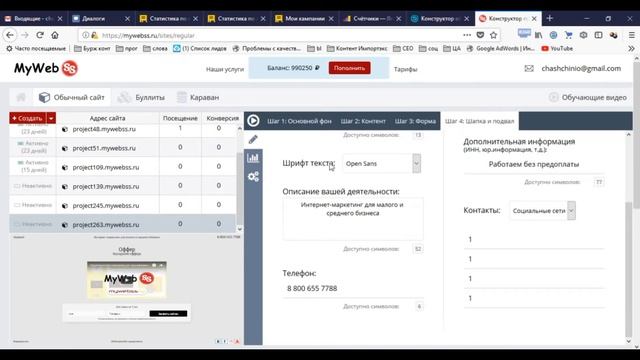This screenshot has height=360, width=640.
Task: Open the gears settings icon in sidebar
Action: click(253, 177)
